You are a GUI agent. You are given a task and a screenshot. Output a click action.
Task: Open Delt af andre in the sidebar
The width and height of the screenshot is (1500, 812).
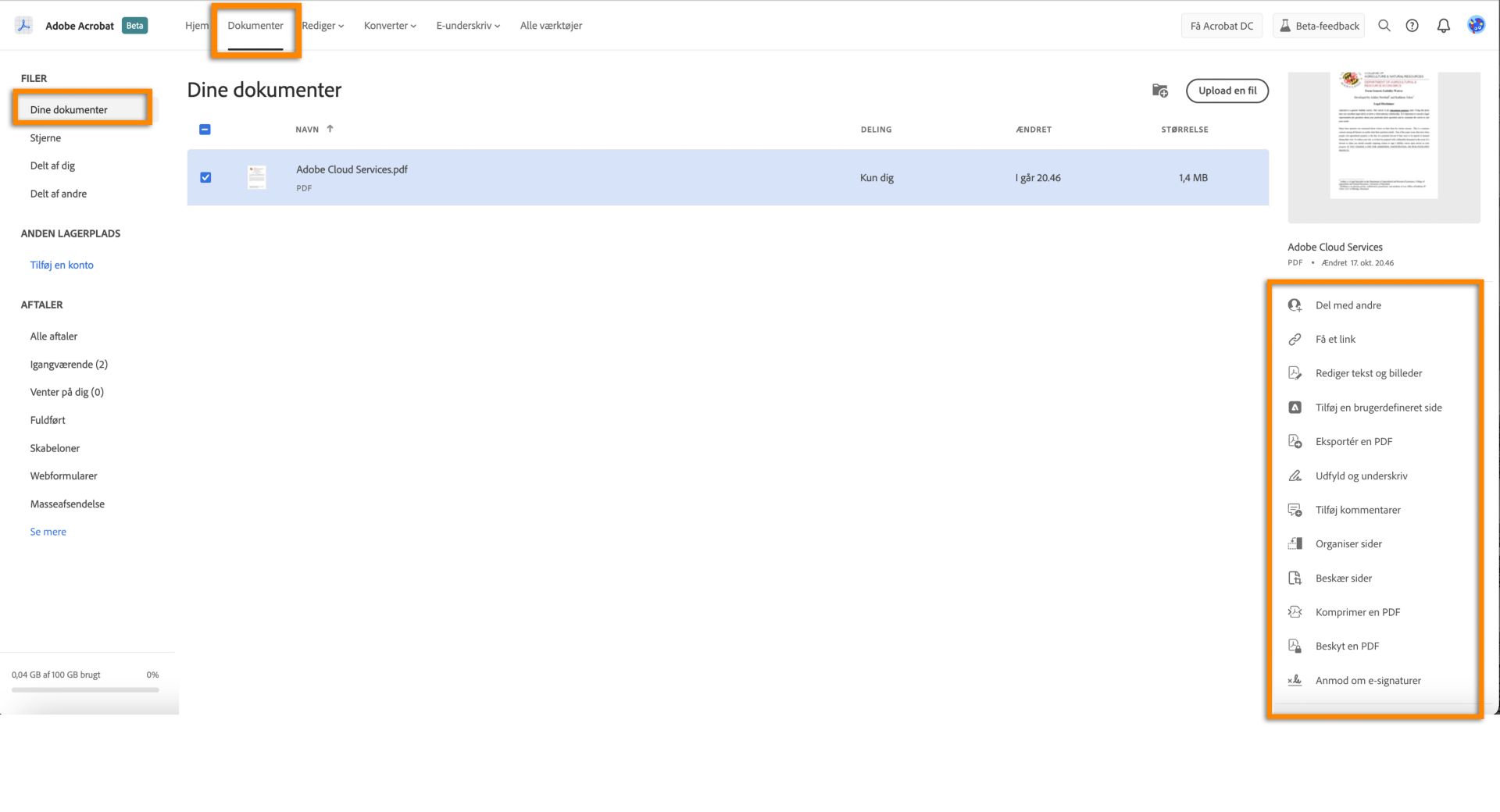pyautogui.click(x=59, y=194)
